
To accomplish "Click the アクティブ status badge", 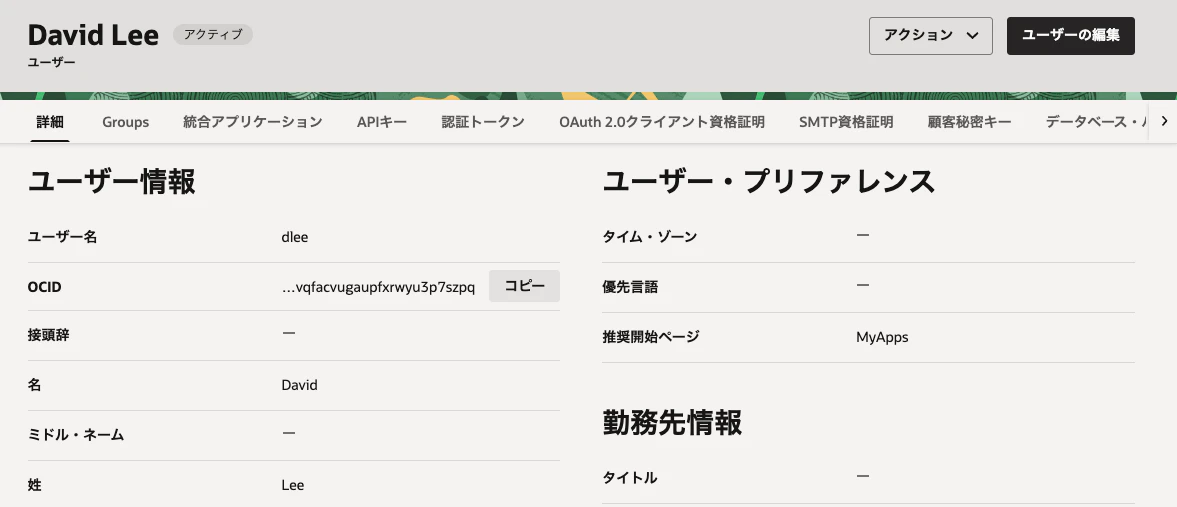I will (x=213, y=35).
